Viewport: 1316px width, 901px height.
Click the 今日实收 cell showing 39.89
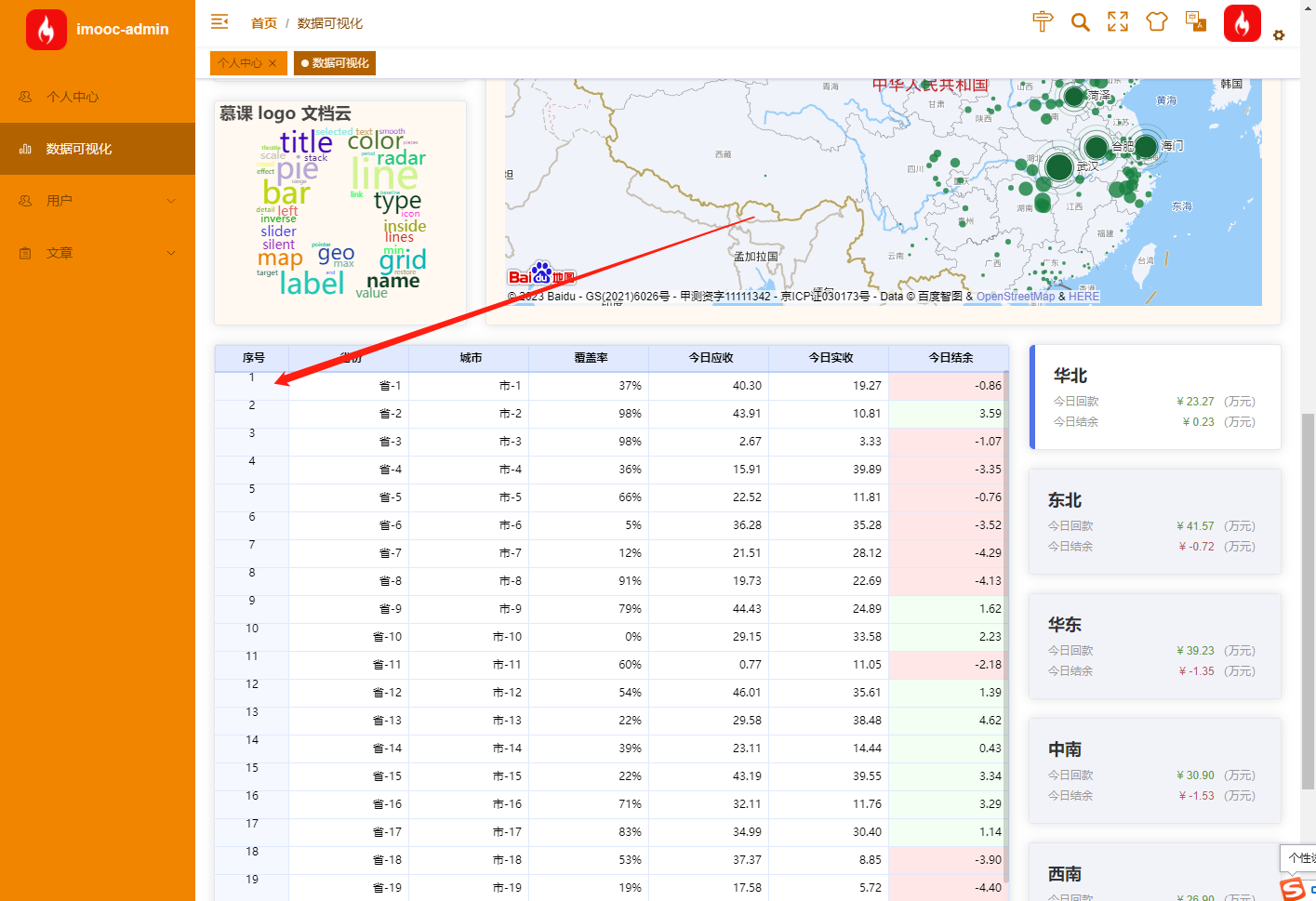(830, 470)
